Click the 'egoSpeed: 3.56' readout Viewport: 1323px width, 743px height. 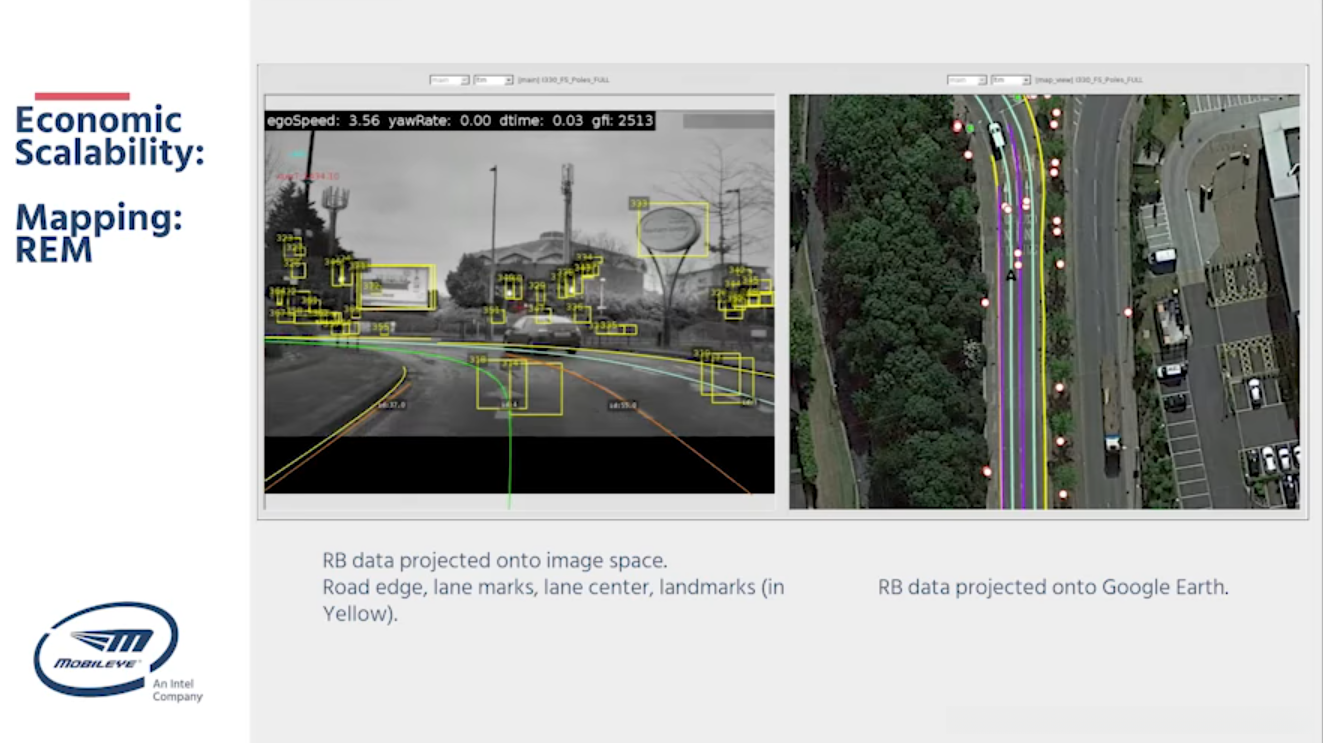(x=323, y=121)
